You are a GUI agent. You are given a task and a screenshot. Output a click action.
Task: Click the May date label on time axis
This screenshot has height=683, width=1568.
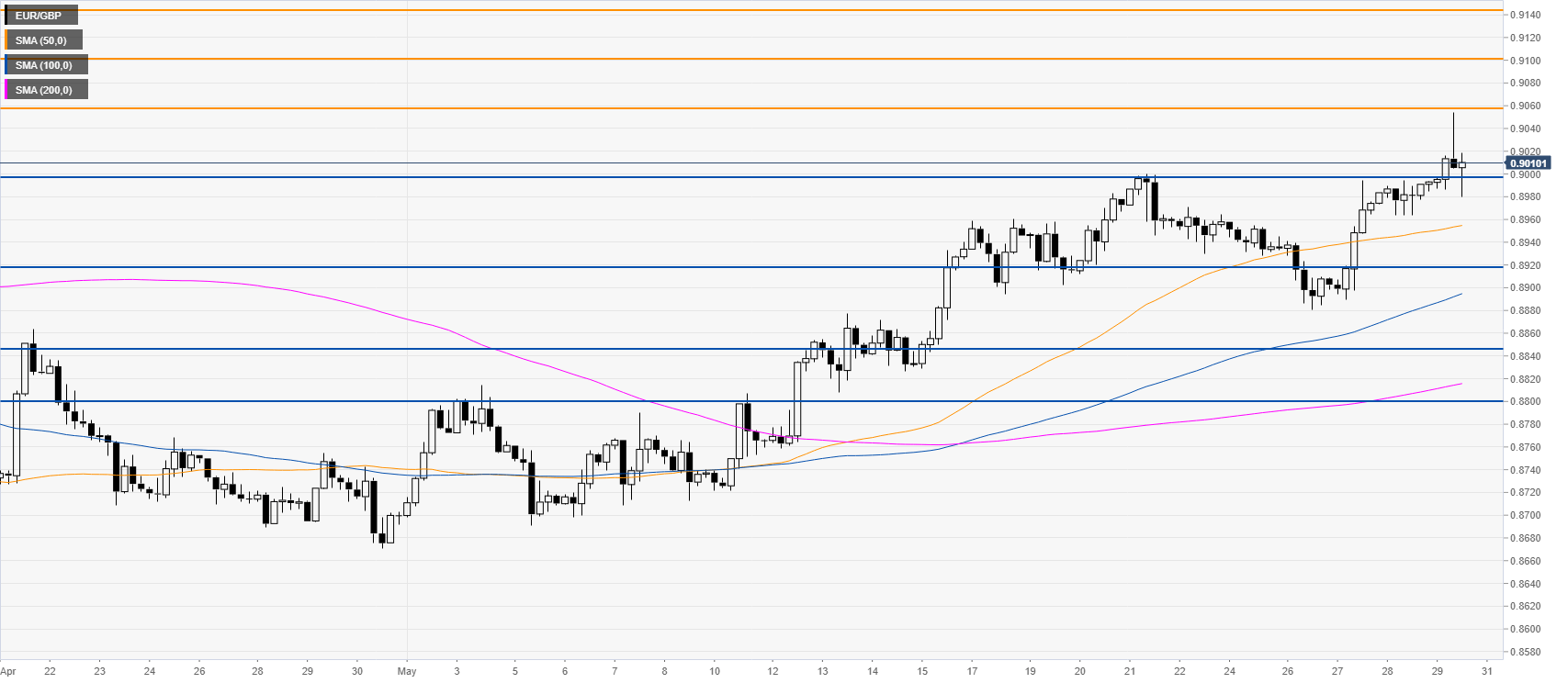click(407, 671)
